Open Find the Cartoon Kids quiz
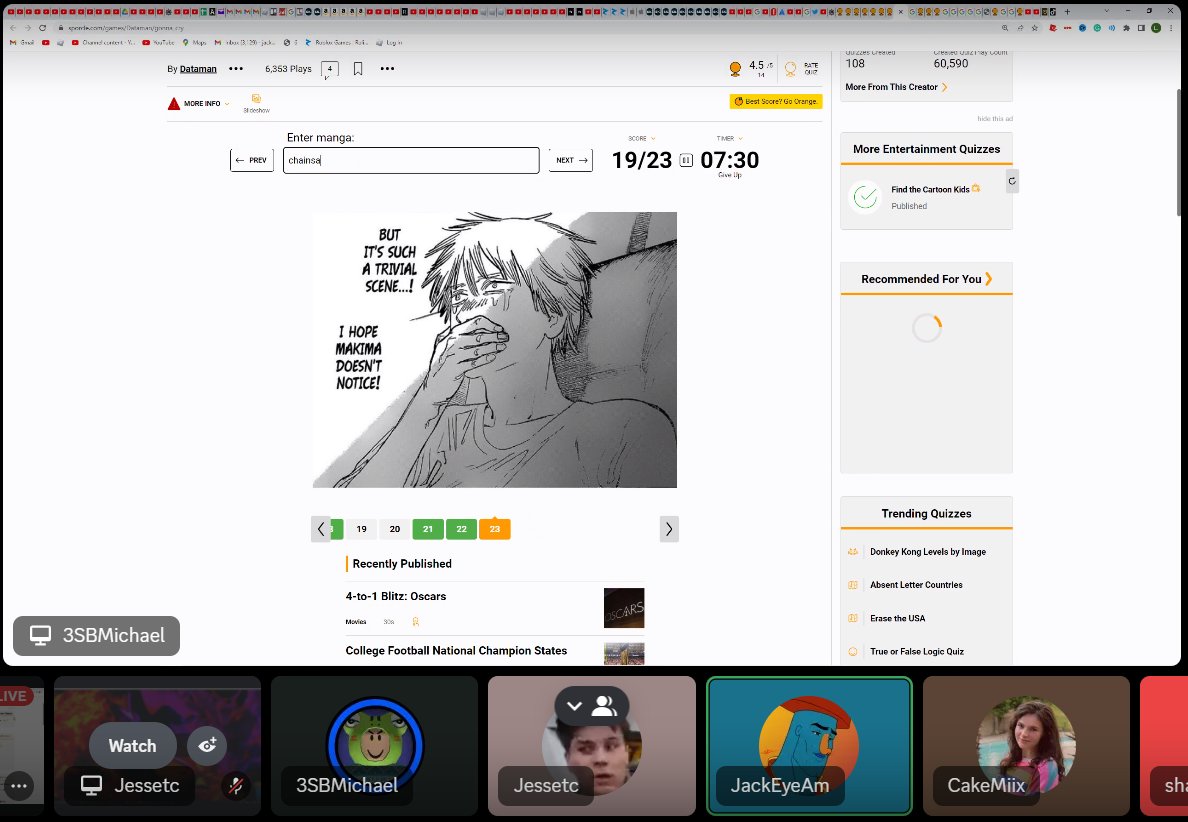The image size is (1188, 822). (930, 189)
